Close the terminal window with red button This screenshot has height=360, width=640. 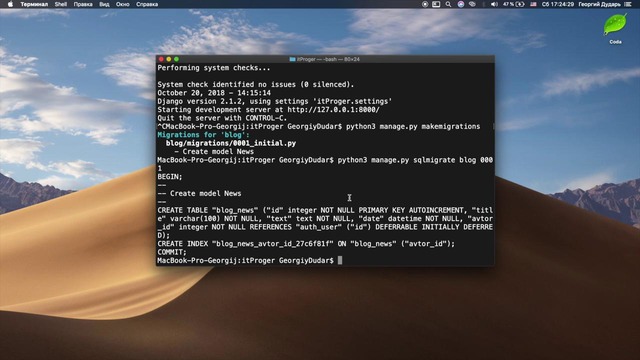(x=161, y=59)
